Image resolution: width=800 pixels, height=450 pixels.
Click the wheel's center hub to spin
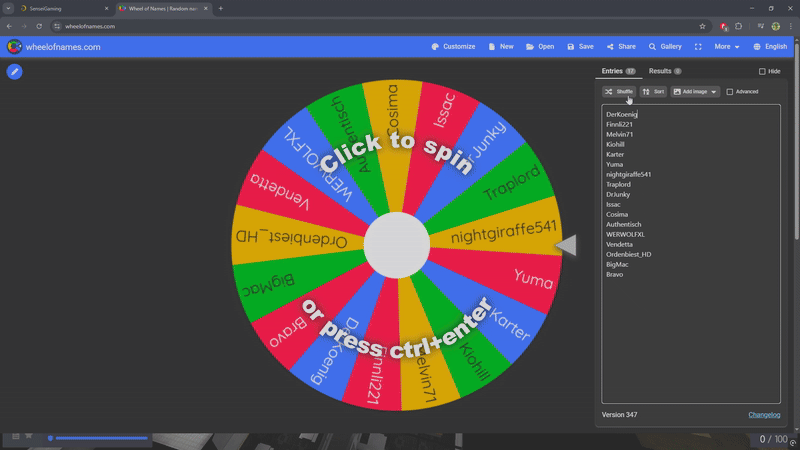(397, 245)
